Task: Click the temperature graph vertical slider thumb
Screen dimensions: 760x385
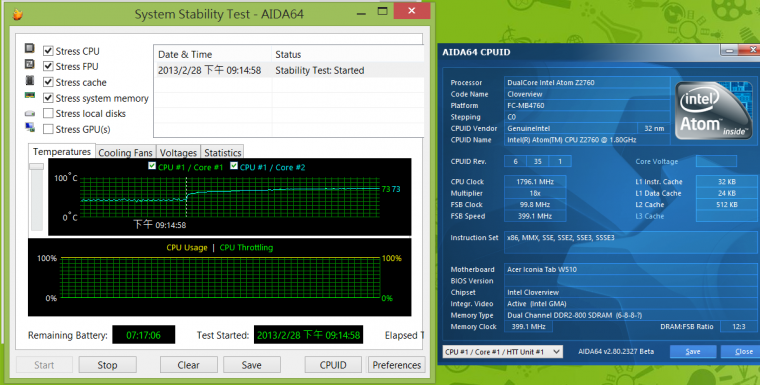Action: [x=36, y=166]
